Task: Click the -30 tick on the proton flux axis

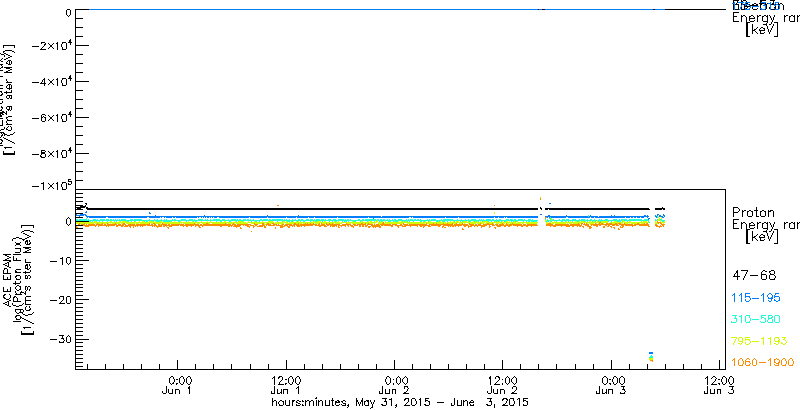Action: (x=59, y=339)
